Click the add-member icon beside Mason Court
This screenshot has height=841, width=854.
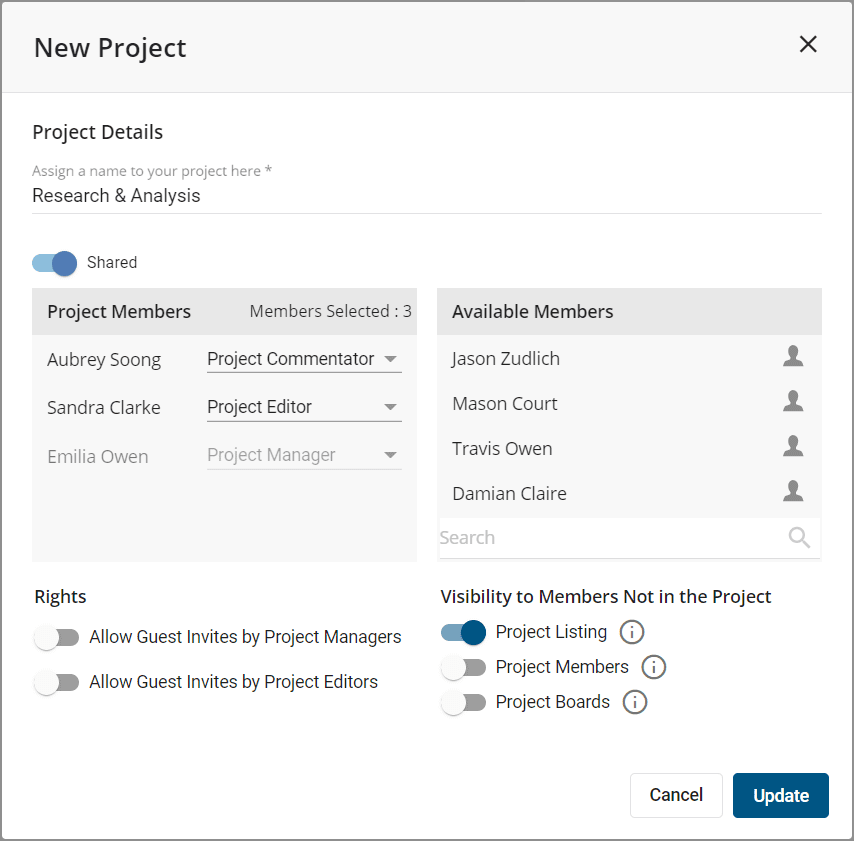pos(792,401)
